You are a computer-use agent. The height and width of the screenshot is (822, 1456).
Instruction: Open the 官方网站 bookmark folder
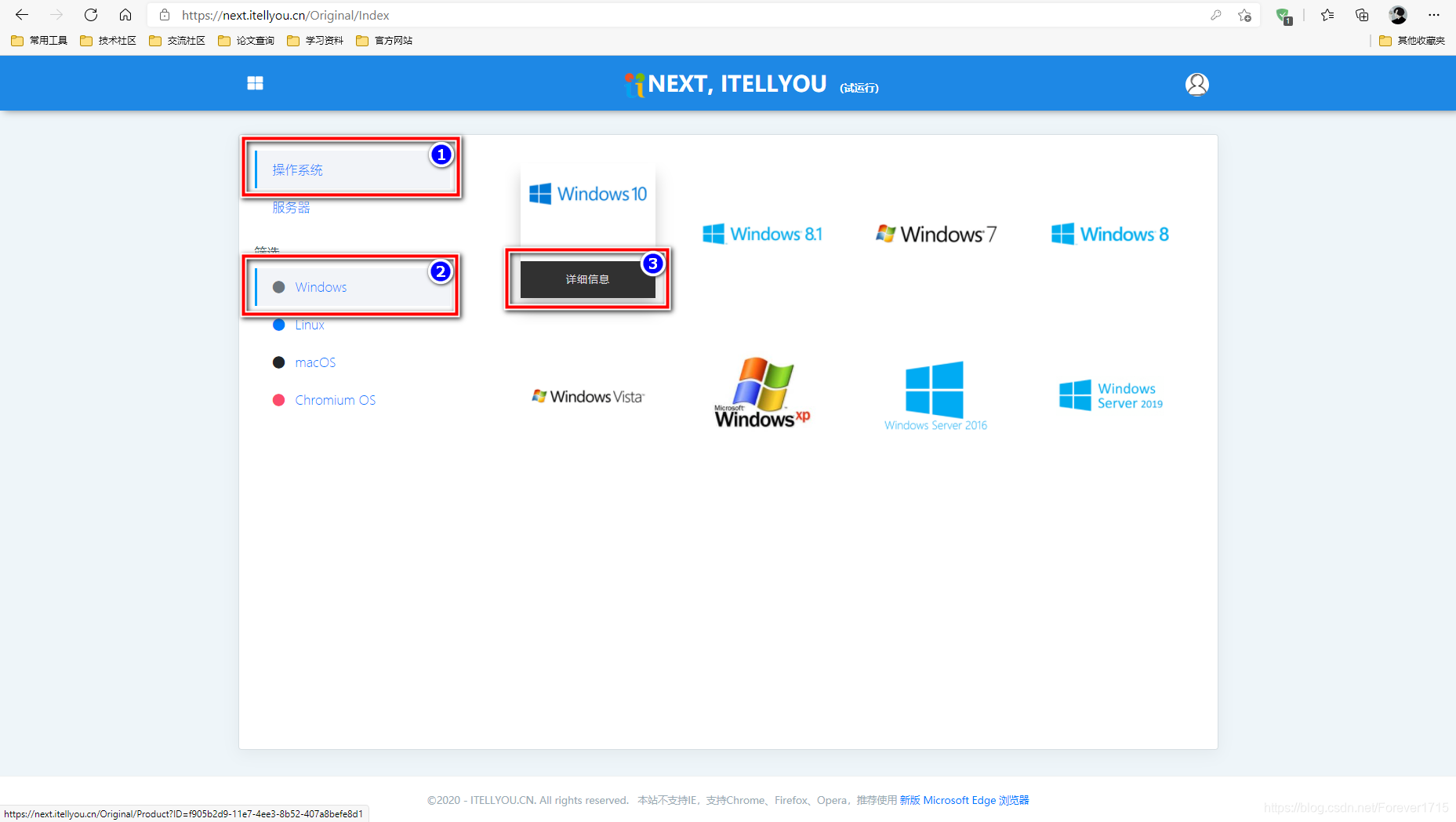coord(384,41)
